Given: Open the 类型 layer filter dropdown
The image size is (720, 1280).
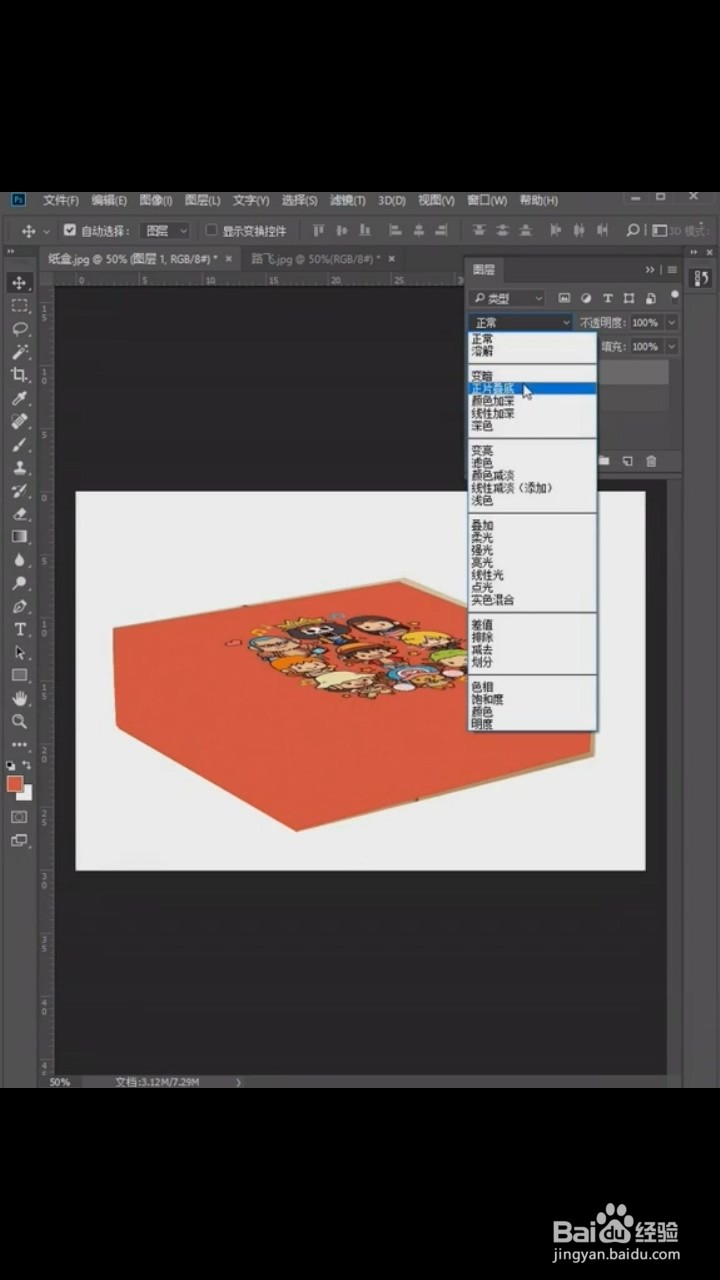Looking at the screenshot, I should [508, 298].
